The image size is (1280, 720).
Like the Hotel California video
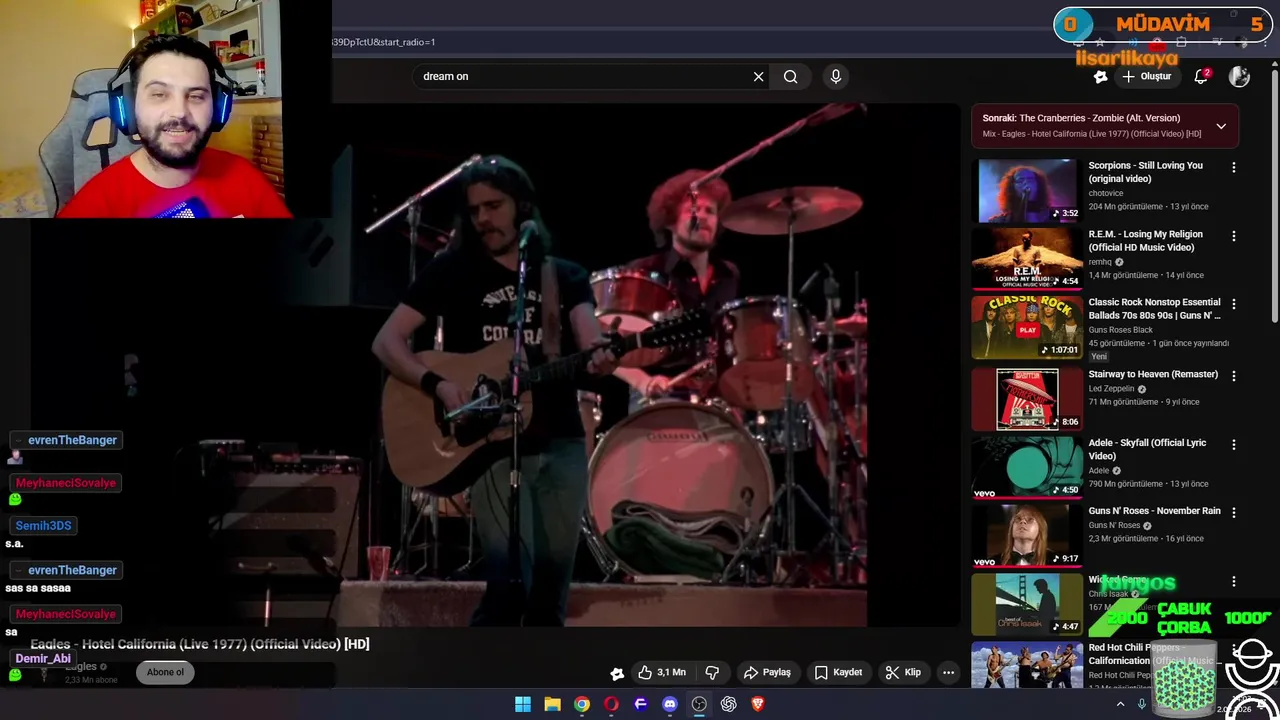tap(662, 672)
